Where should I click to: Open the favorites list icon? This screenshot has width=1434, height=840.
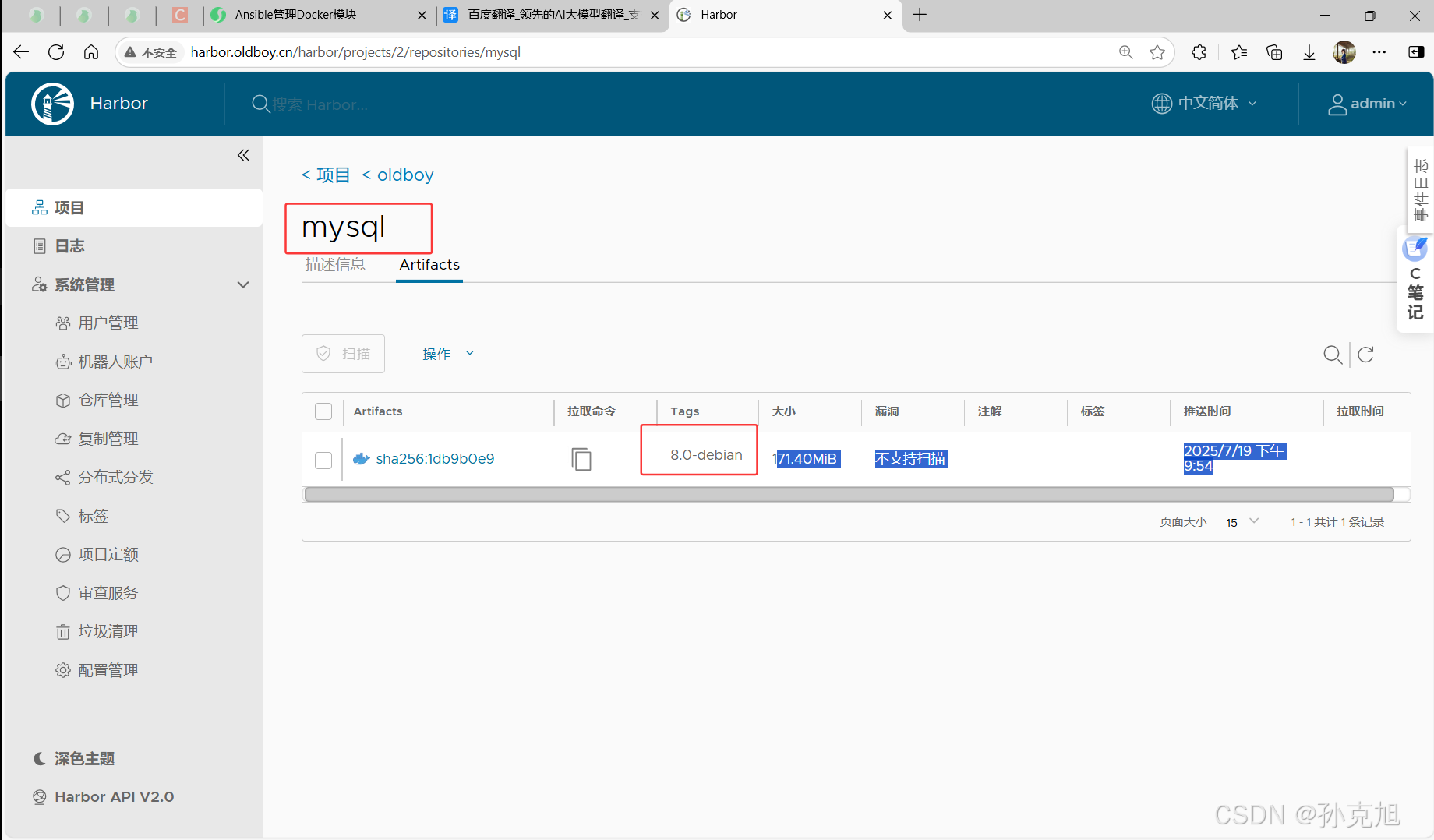point(1238,52)
